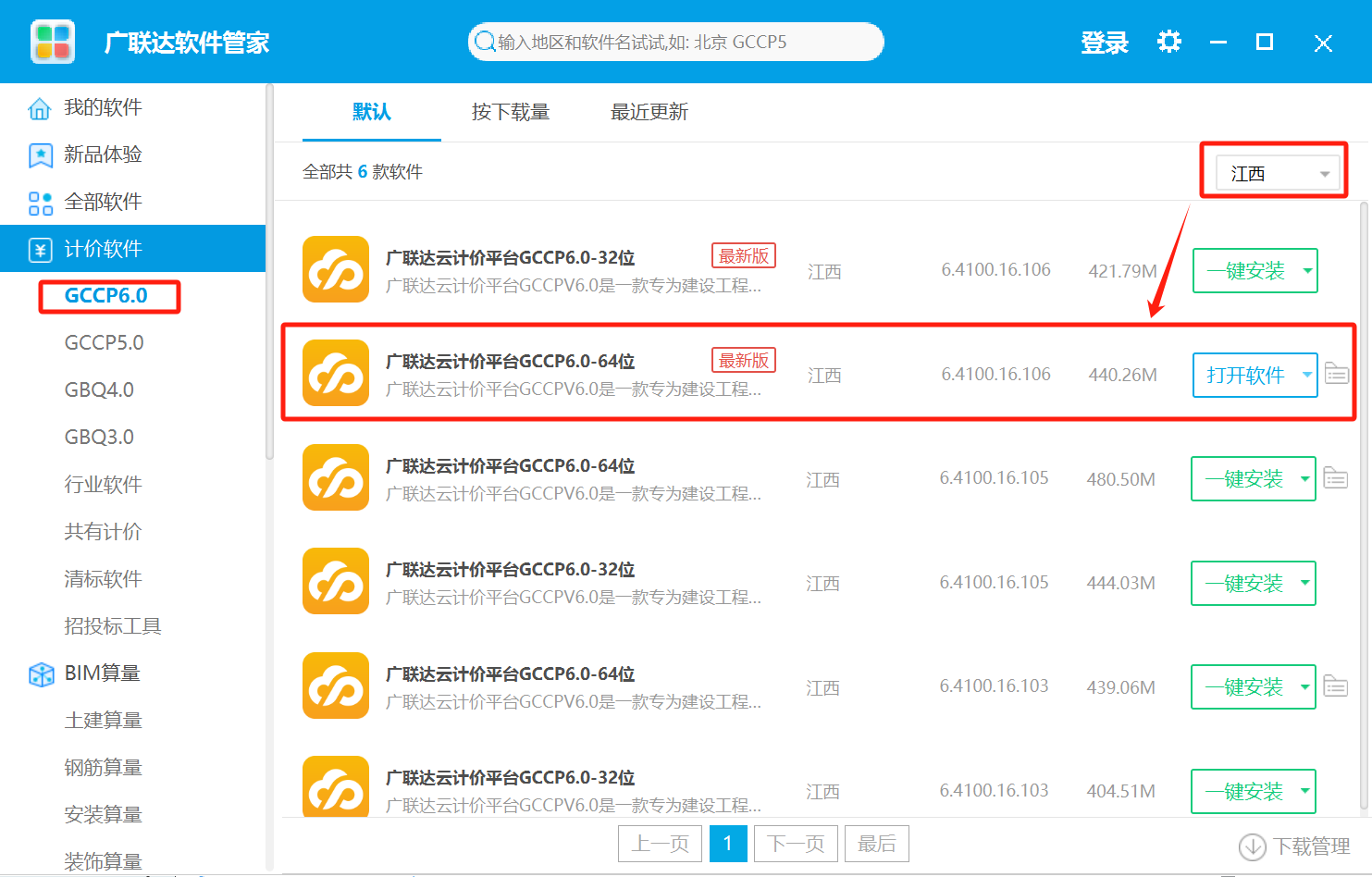Click app icon of GCCP6.0-32位 version 6.4100.16.106
The width and height of the screenshot is (1372, 877).
(x=336, y=269)
